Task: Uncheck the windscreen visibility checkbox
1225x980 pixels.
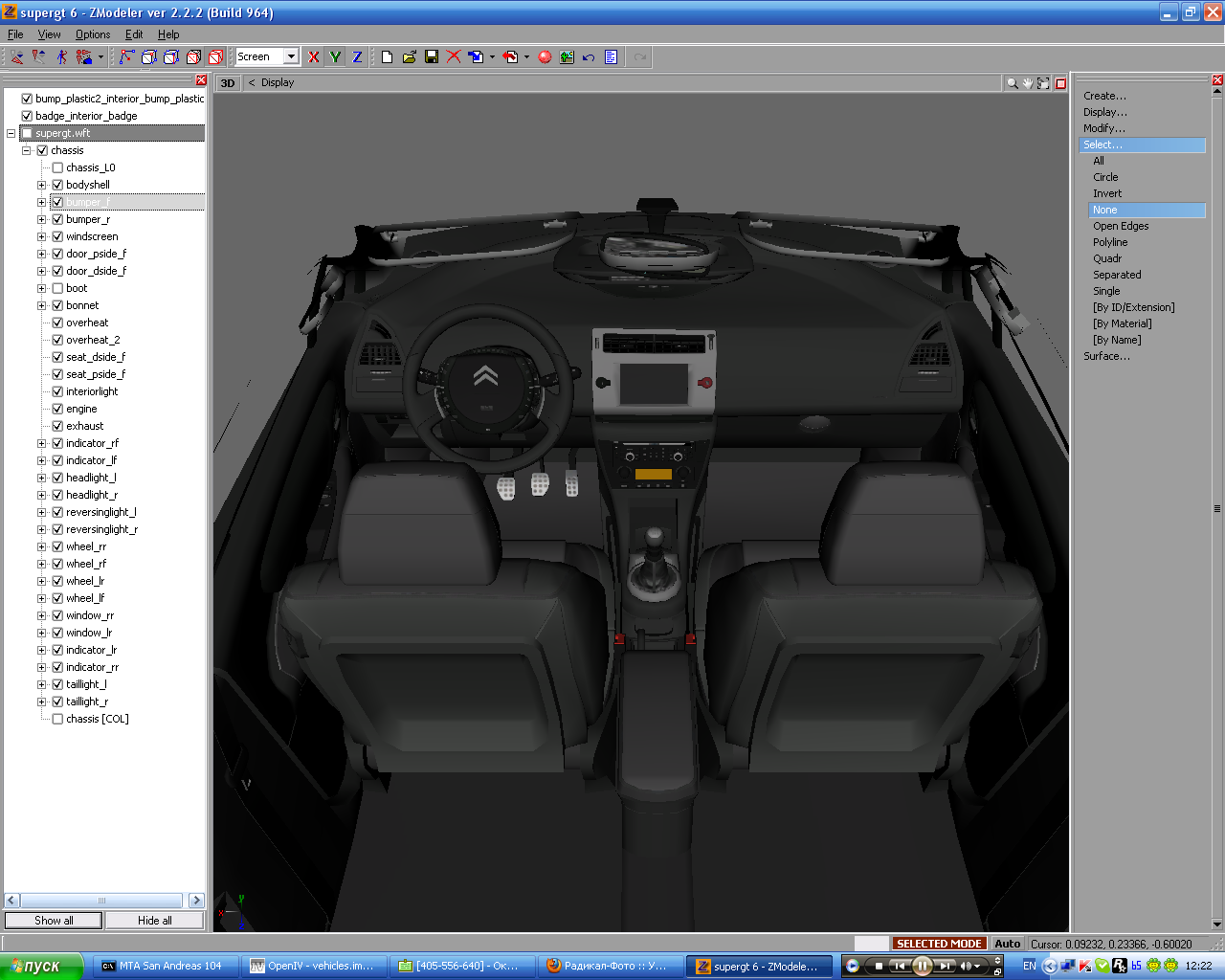Action: 57,236
